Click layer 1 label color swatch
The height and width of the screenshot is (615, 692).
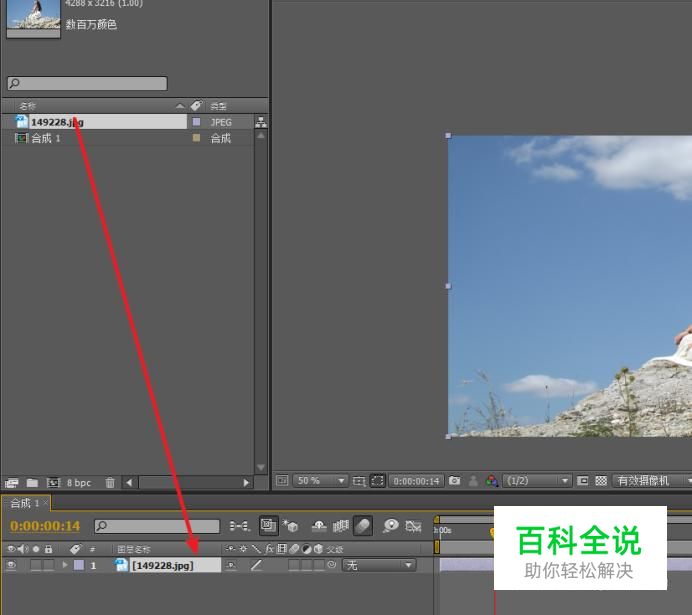[79, 565]
